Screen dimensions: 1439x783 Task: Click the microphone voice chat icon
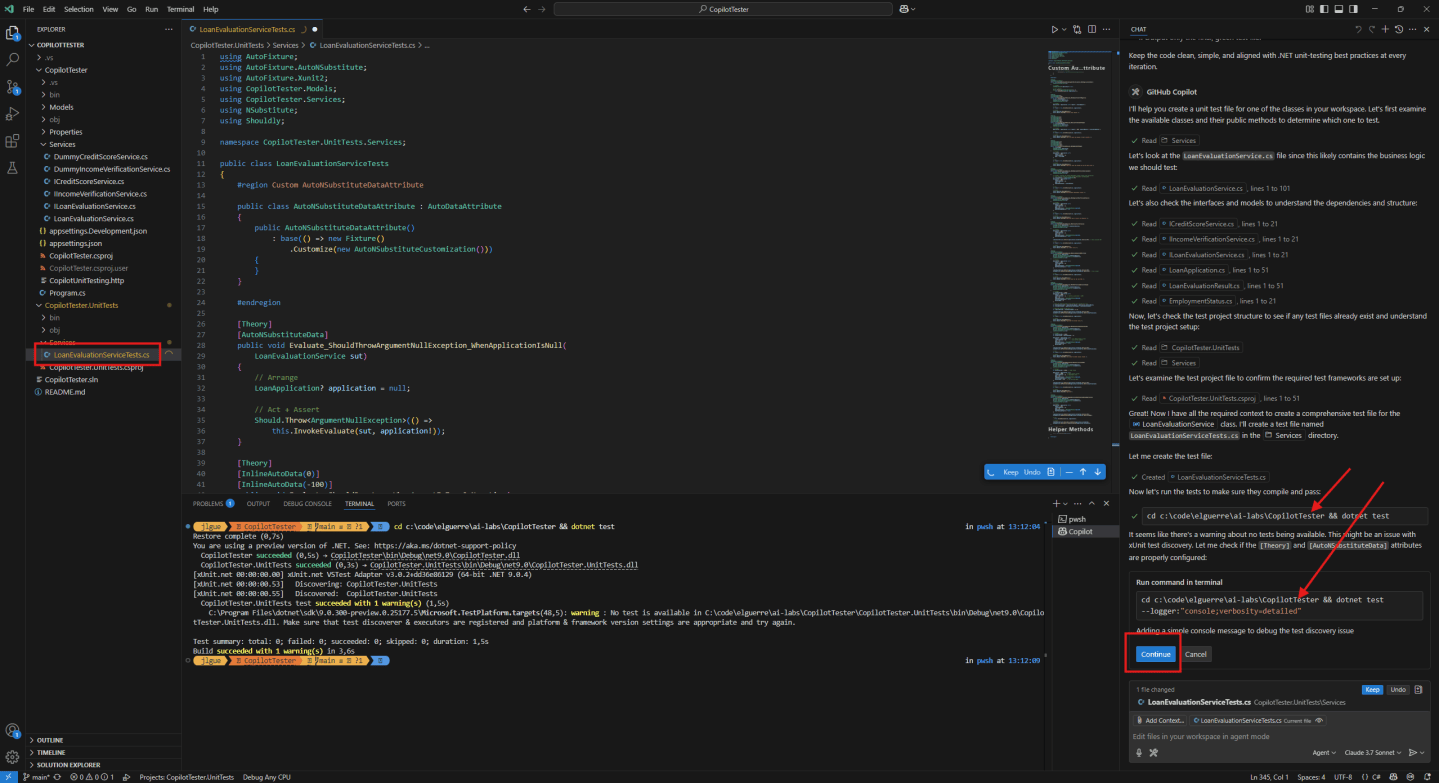click(x=1139, y=752)
